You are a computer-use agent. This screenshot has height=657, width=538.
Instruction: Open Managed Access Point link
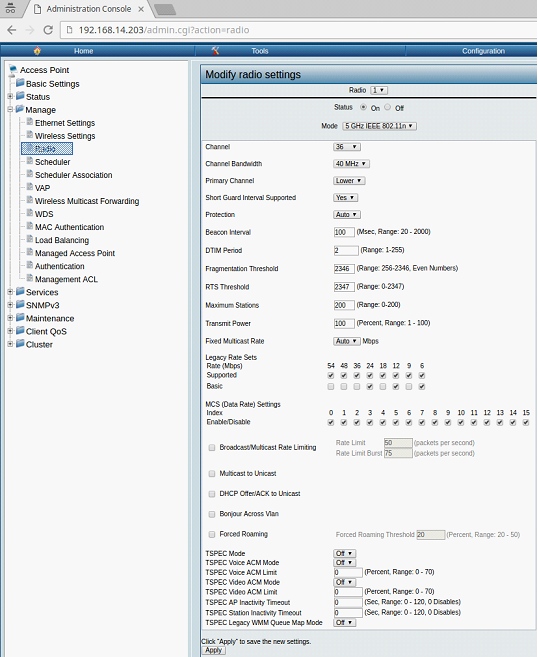coord(75,253)
